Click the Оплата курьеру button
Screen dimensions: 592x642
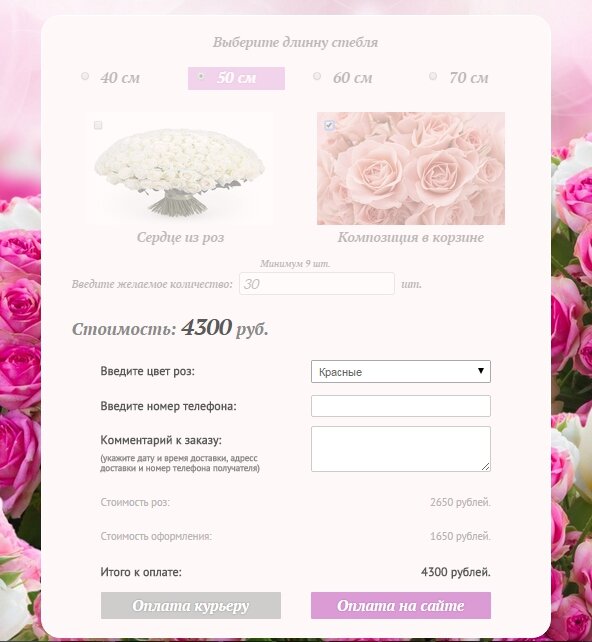[x=191, y=605]
